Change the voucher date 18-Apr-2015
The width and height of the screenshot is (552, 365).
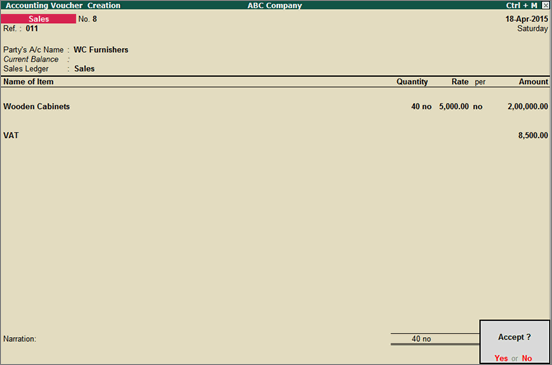[527, 19]
